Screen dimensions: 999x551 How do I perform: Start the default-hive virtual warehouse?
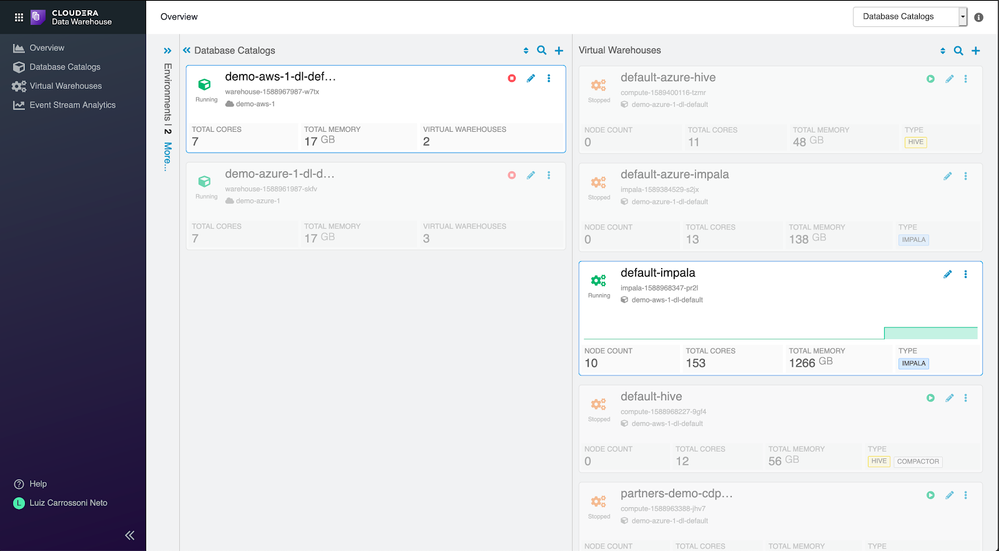930,398
